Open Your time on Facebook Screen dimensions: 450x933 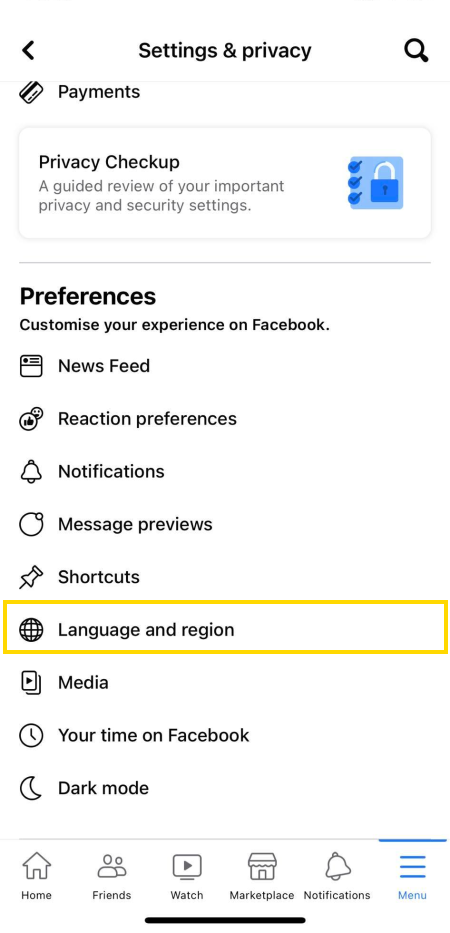pos(225,735)
